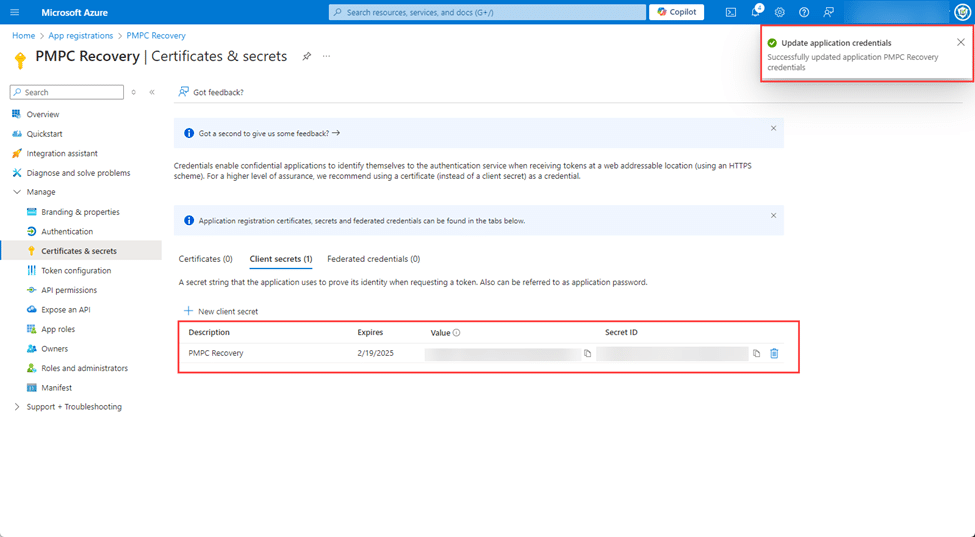The height and width of the screenshot is (537, 975).
Task: Click New client secret button
Action: pos(221,311)
